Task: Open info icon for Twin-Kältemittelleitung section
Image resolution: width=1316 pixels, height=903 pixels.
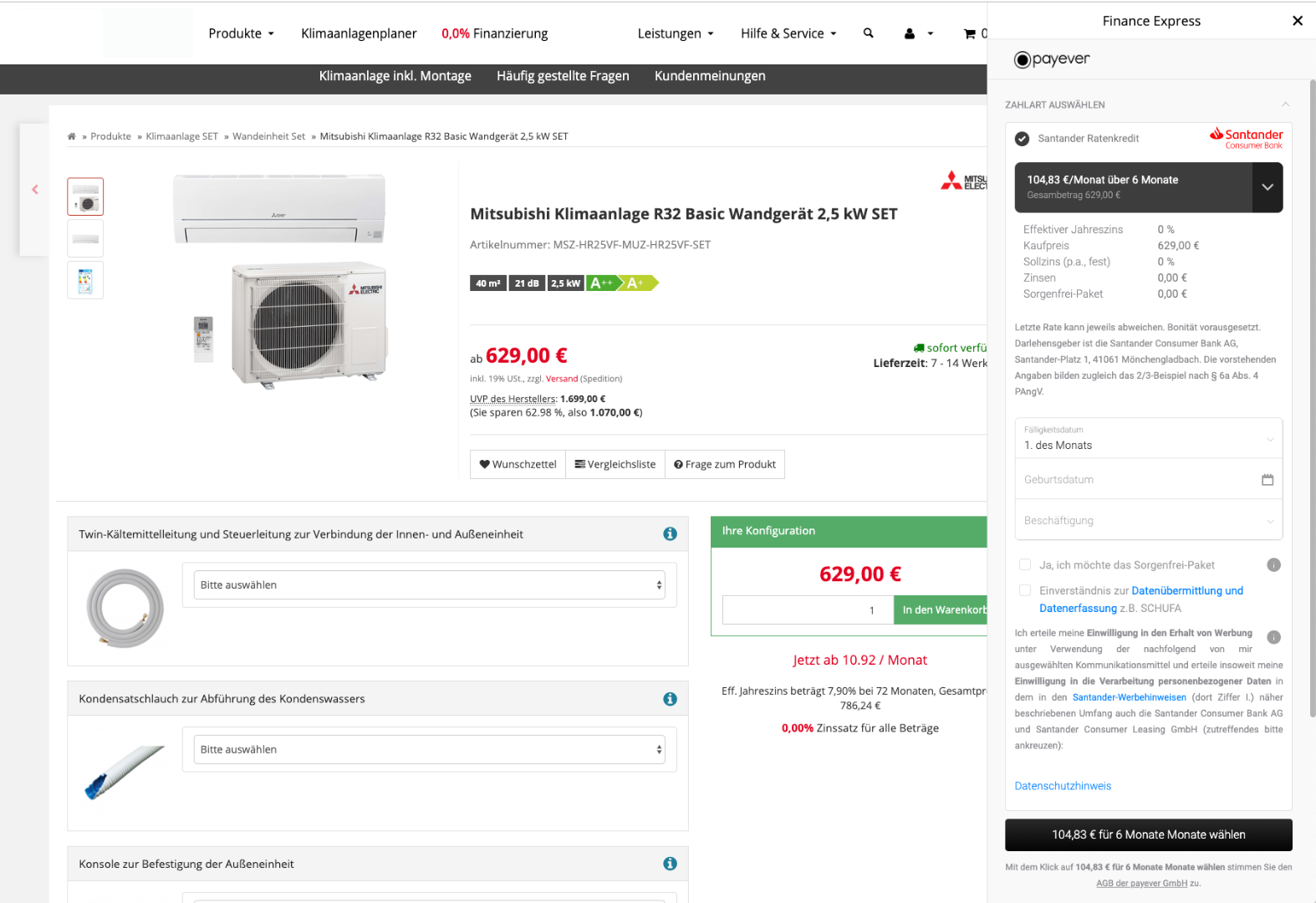Action: coord(670,533)
